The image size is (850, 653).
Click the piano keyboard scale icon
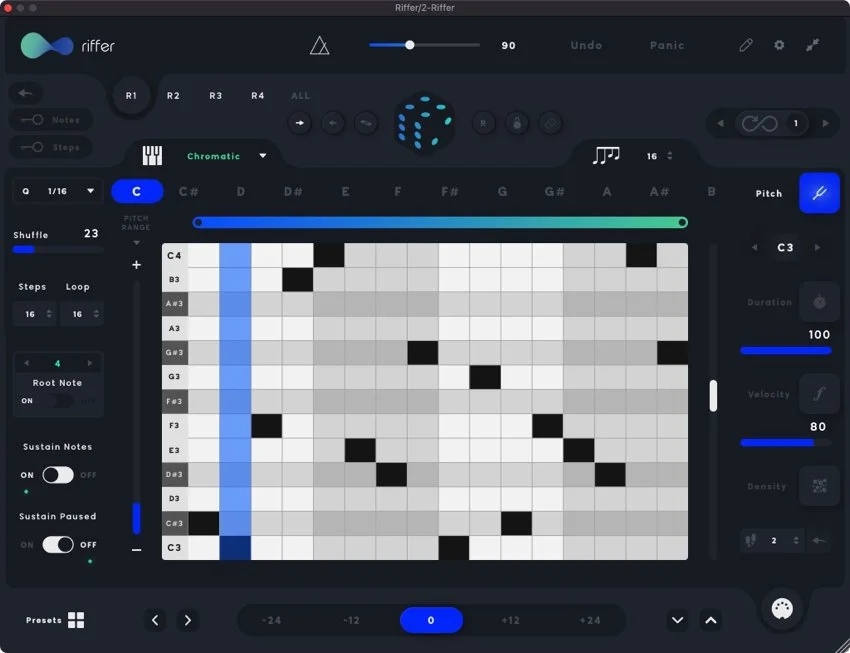point(152,156)
